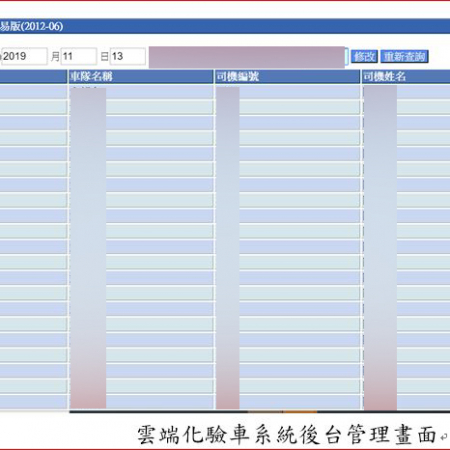Screen dimensions: 450x450
Task: Click the 重新查詢 button
Action: pos(404,56)
